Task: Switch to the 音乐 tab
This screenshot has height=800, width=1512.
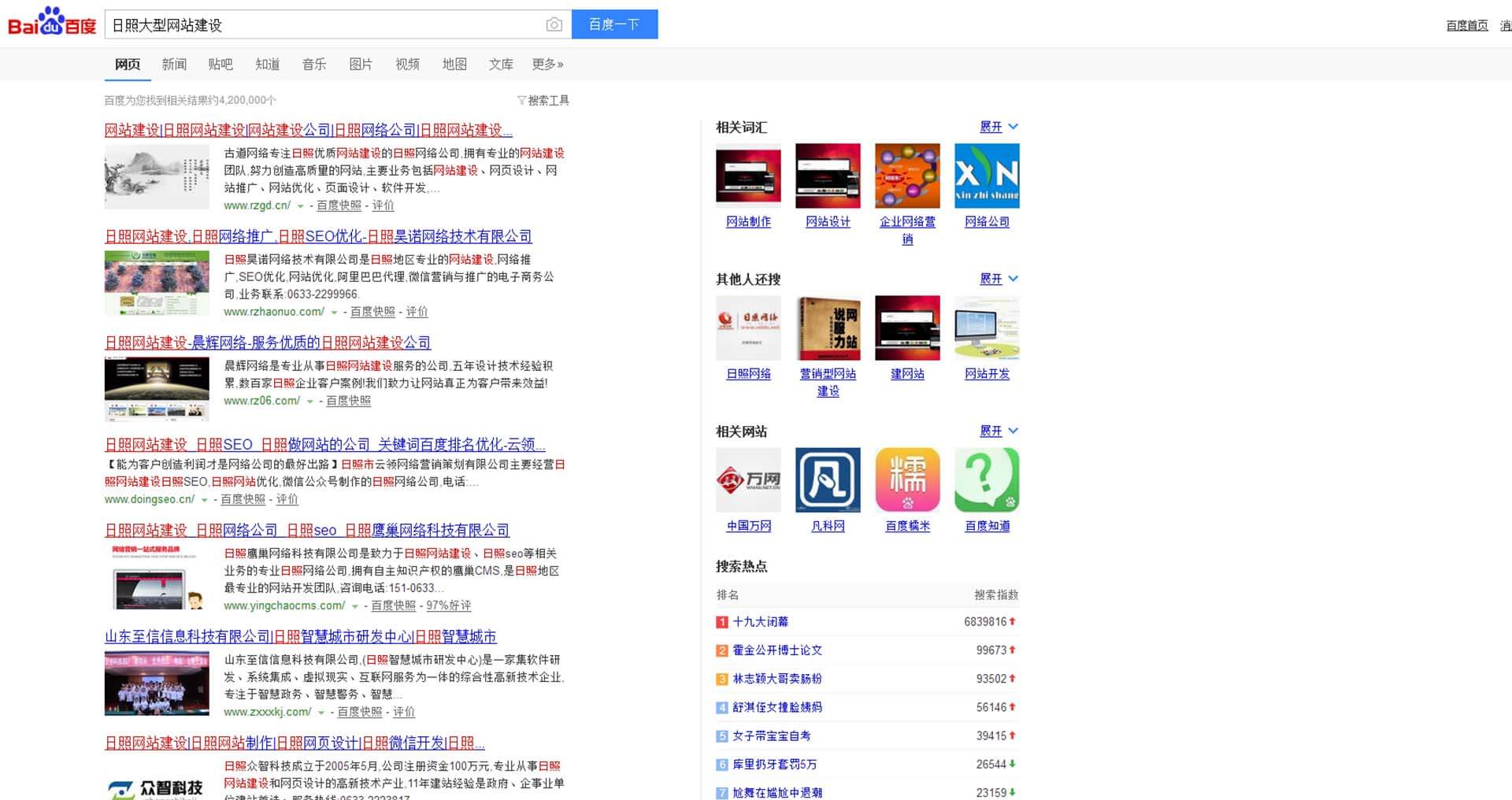Action: (x=314, y=64)
